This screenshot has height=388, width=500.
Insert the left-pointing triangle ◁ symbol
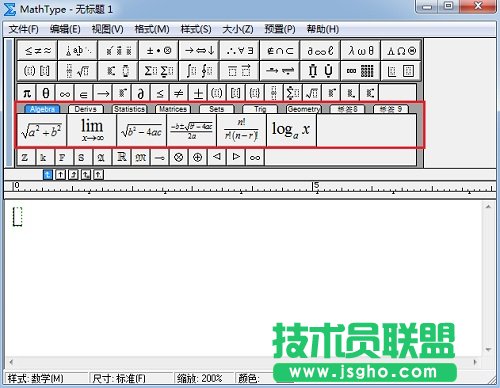pyautogui.click(x=217, y=157)
